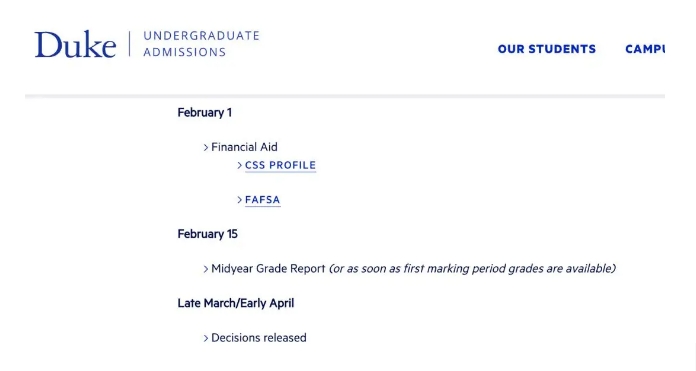Image resolution: width=696 pixels, height=371 pixels.
Task: Click the Duke logo wordmark
Action: pos(75,44)
